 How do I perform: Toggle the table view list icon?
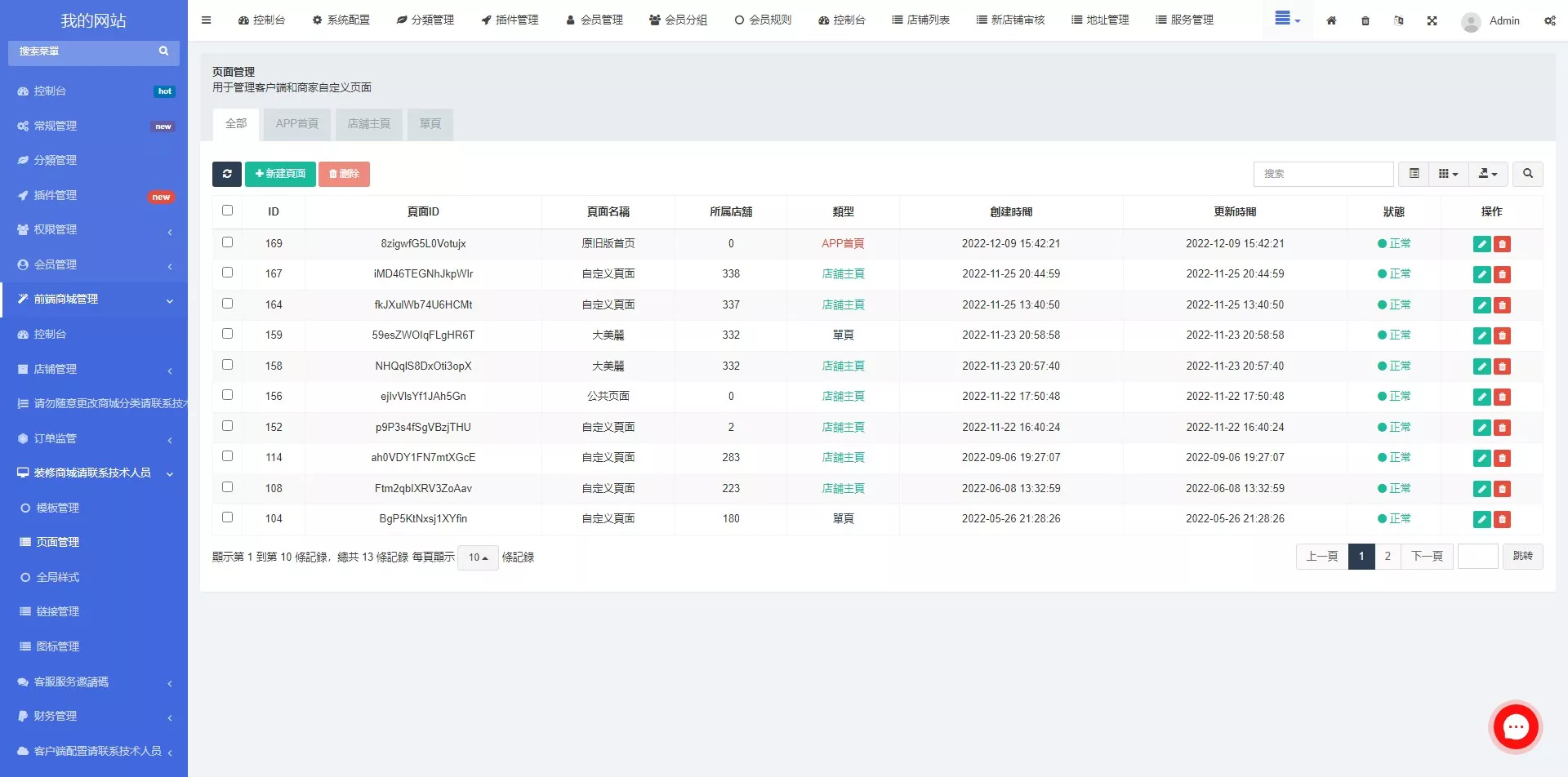coord(1414,174)
